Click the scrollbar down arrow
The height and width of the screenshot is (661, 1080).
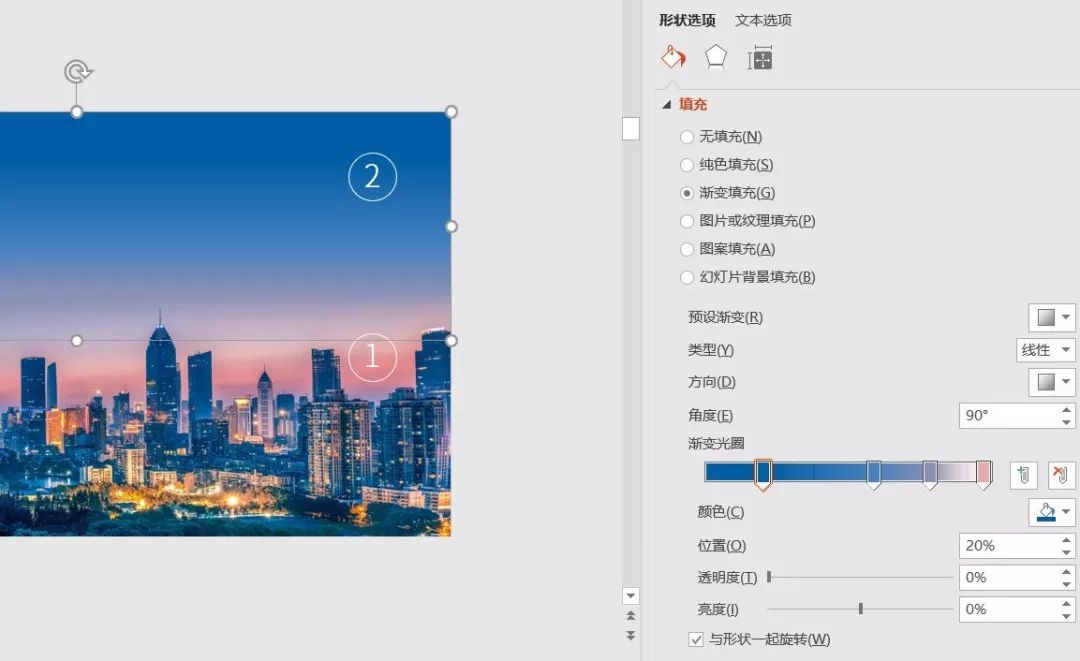(x=630, y=595)
